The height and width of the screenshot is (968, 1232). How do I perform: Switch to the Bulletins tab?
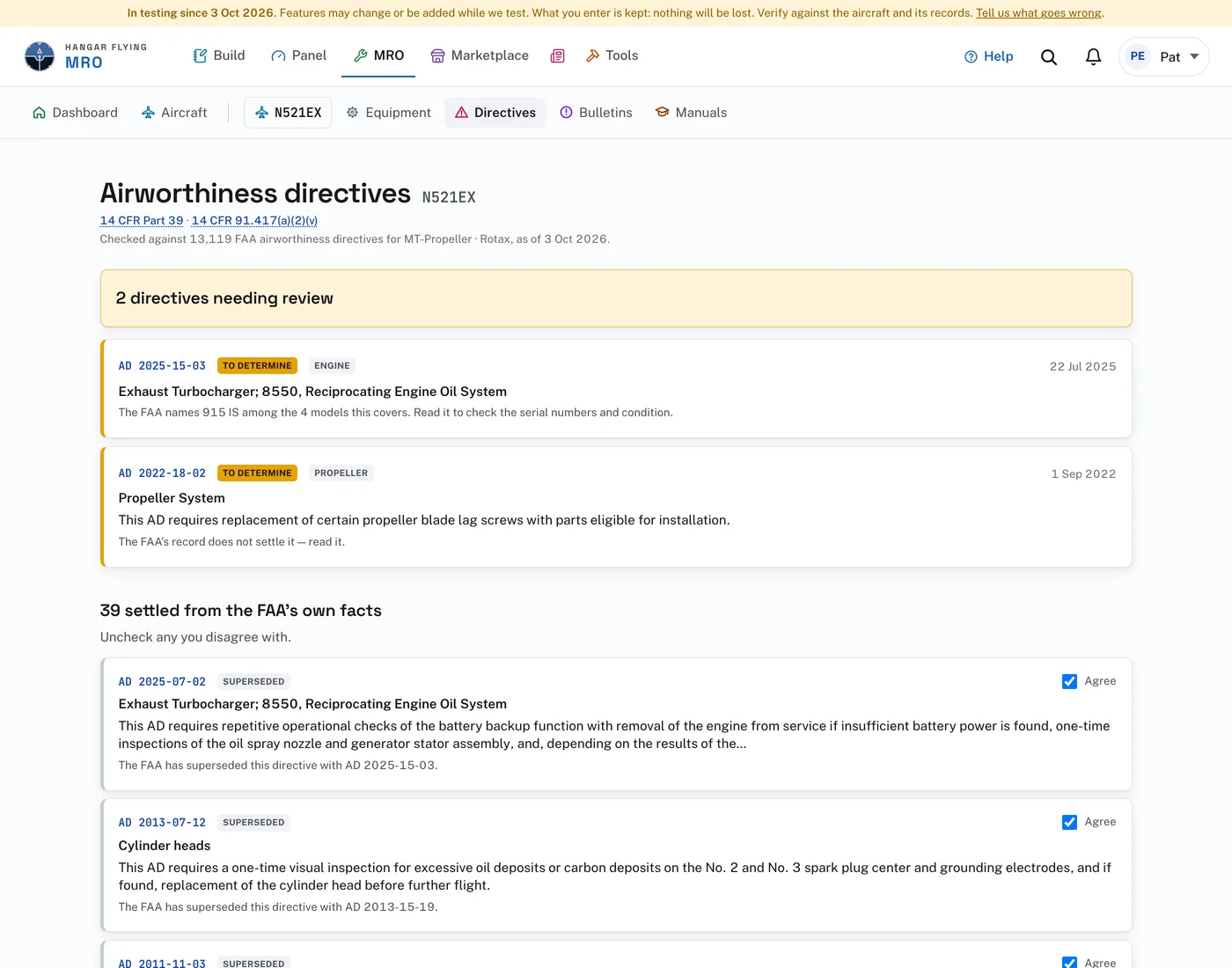coord(596,113)
